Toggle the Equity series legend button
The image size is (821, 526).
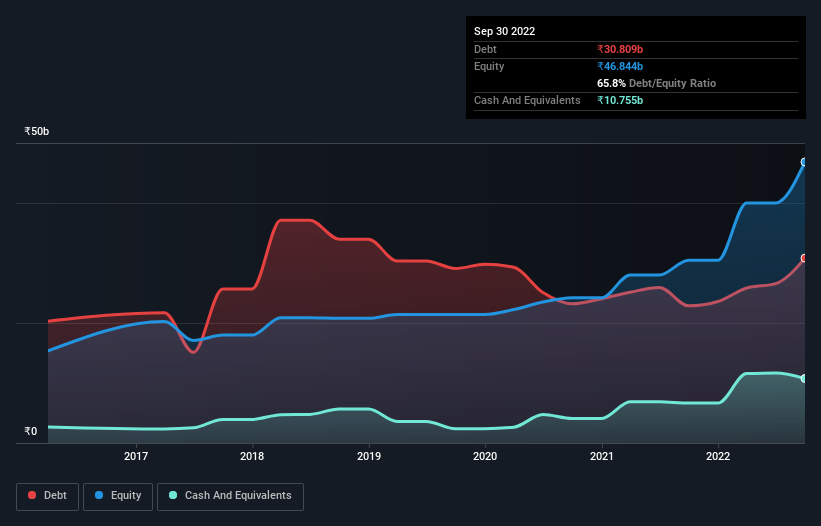[x=118, y=496]
